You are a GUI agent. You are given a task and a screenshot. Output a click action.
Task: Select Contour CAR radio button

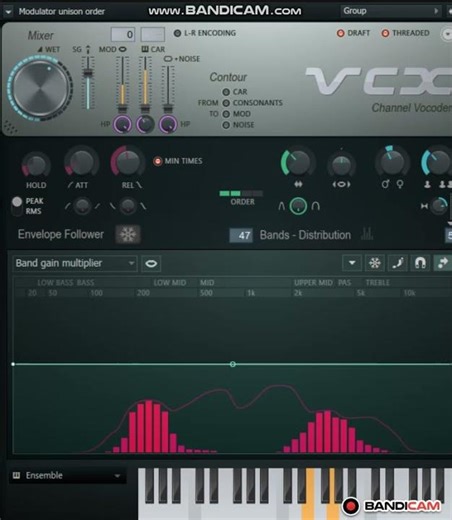pos(226,92)
